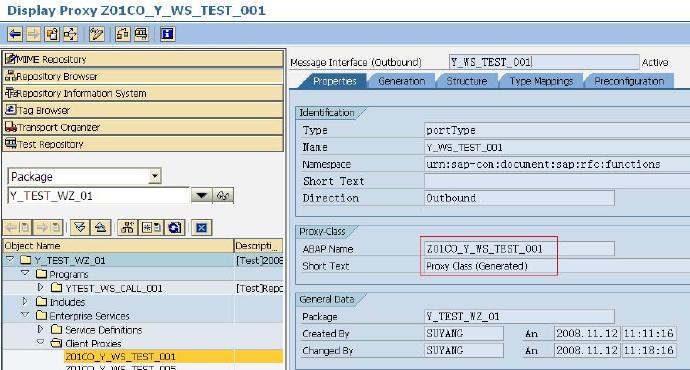The image size is (690, 370).
Task: Click Superior Object List icon above the tree
Action: [x=128, y=227]
